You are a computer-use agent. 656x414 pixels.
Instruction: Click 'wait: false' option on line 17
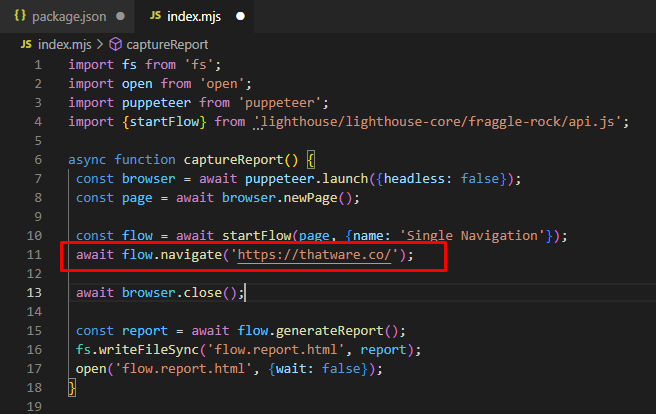pyautogui.click(x=318, y=369)
